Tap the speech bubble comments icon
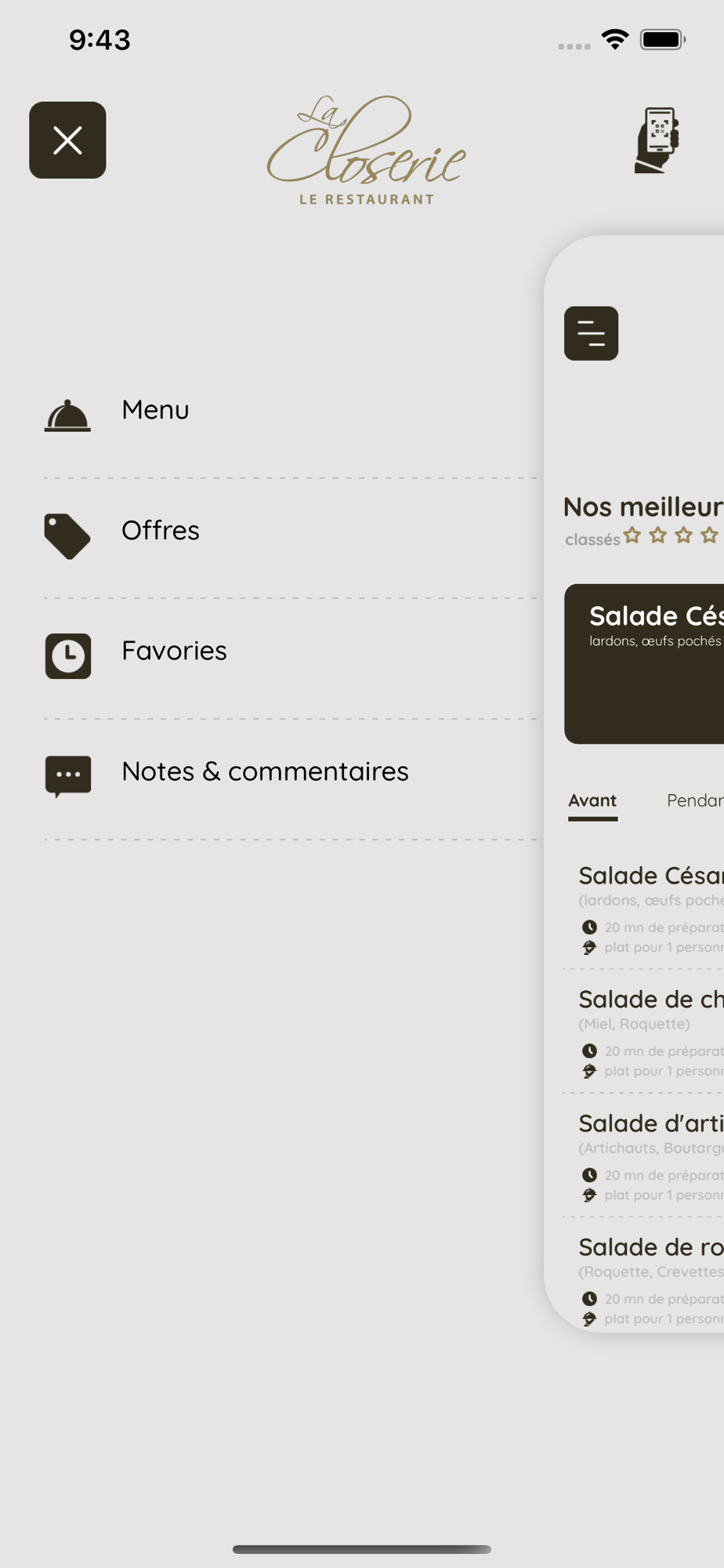This screenshot has width=724, height=1568. 67,776
